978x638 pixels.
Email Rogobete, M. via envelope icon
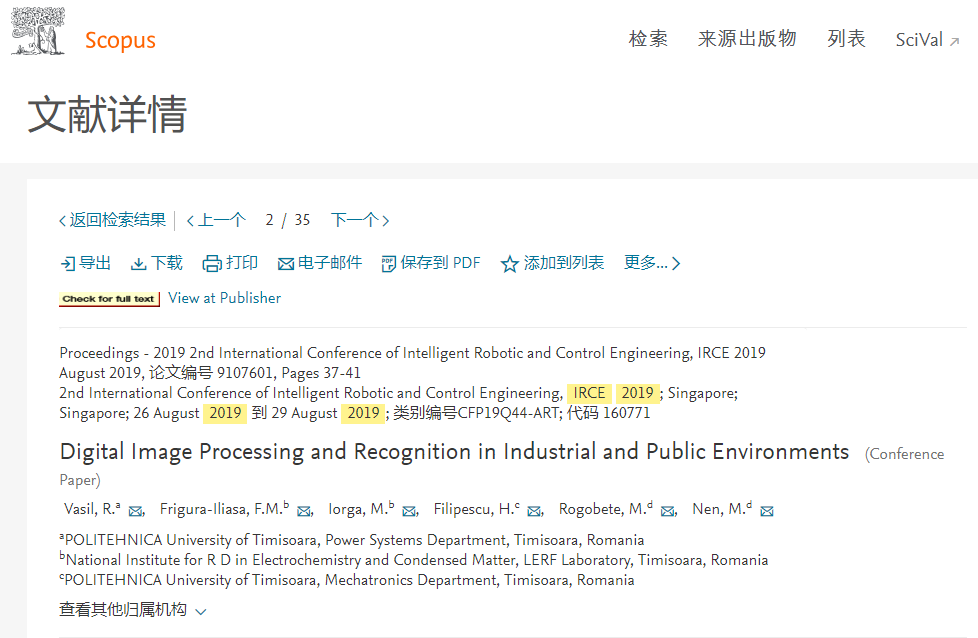(667, 511)
